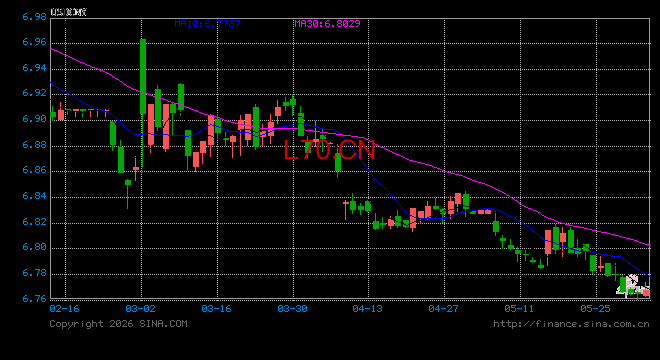Click the 6.98 price axis label
The width and height of the screenshot is (660, 360).
pos(35,17)
